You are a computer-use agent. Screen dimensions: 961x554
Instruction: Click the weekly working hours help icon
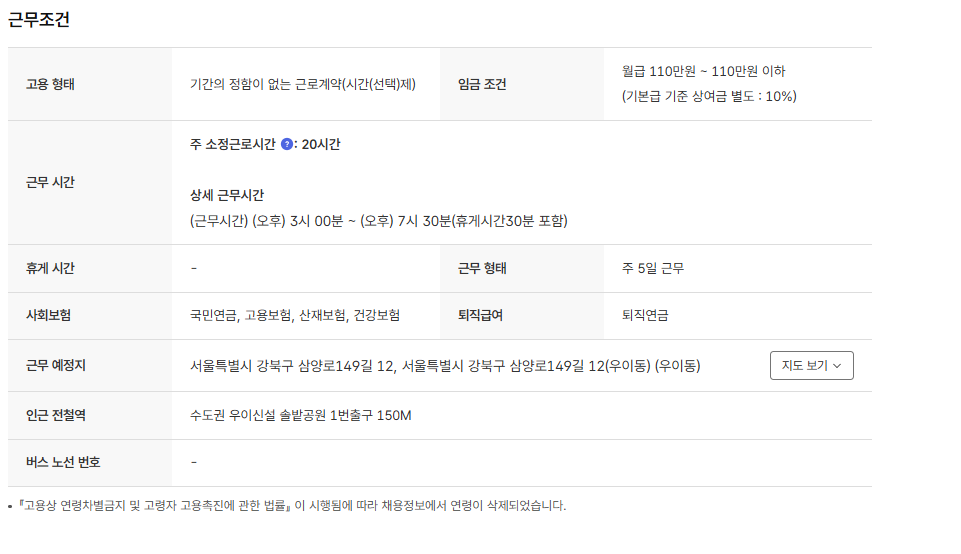point(287,145)
